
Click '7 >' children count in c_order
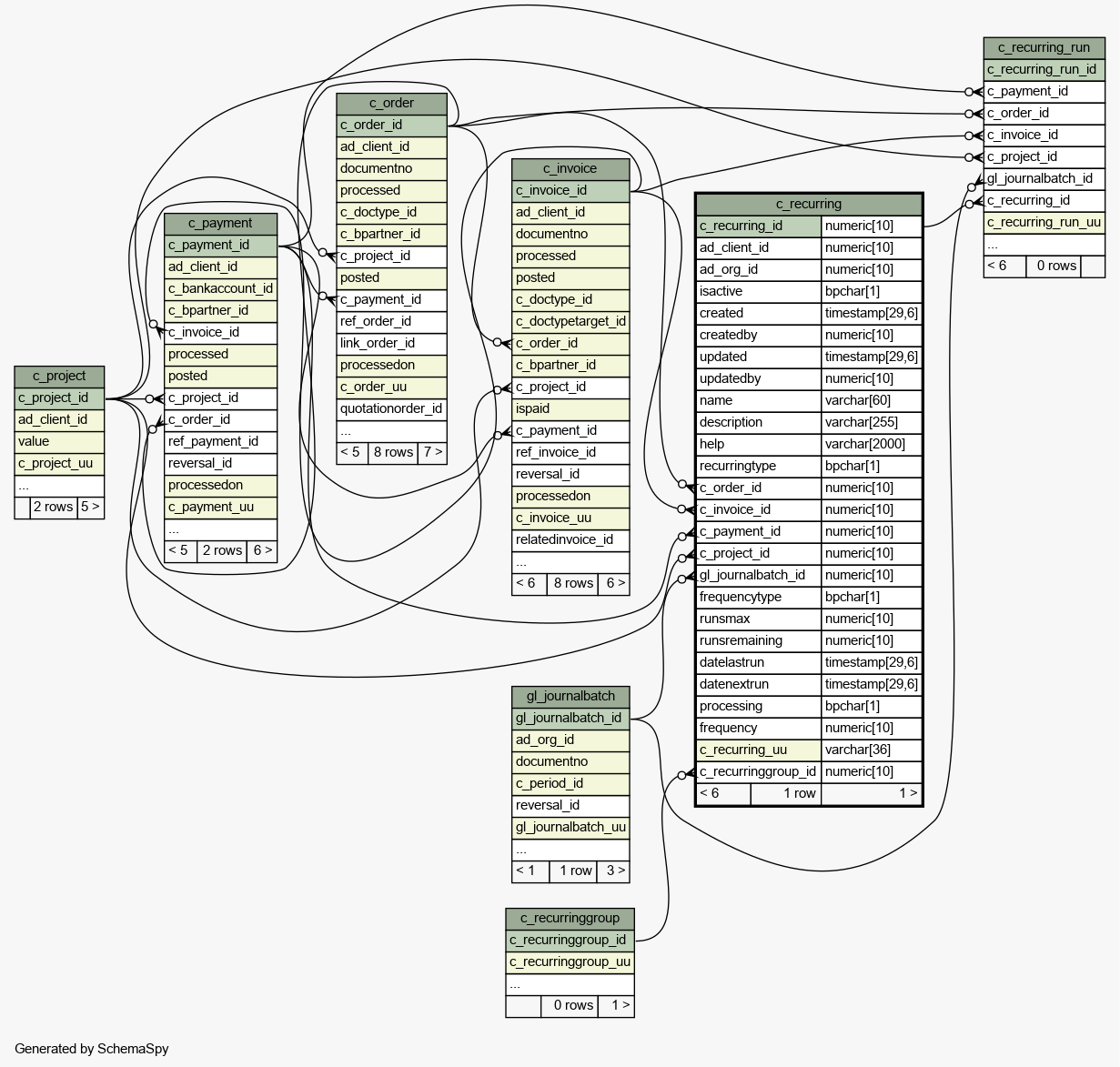(432, 453)
